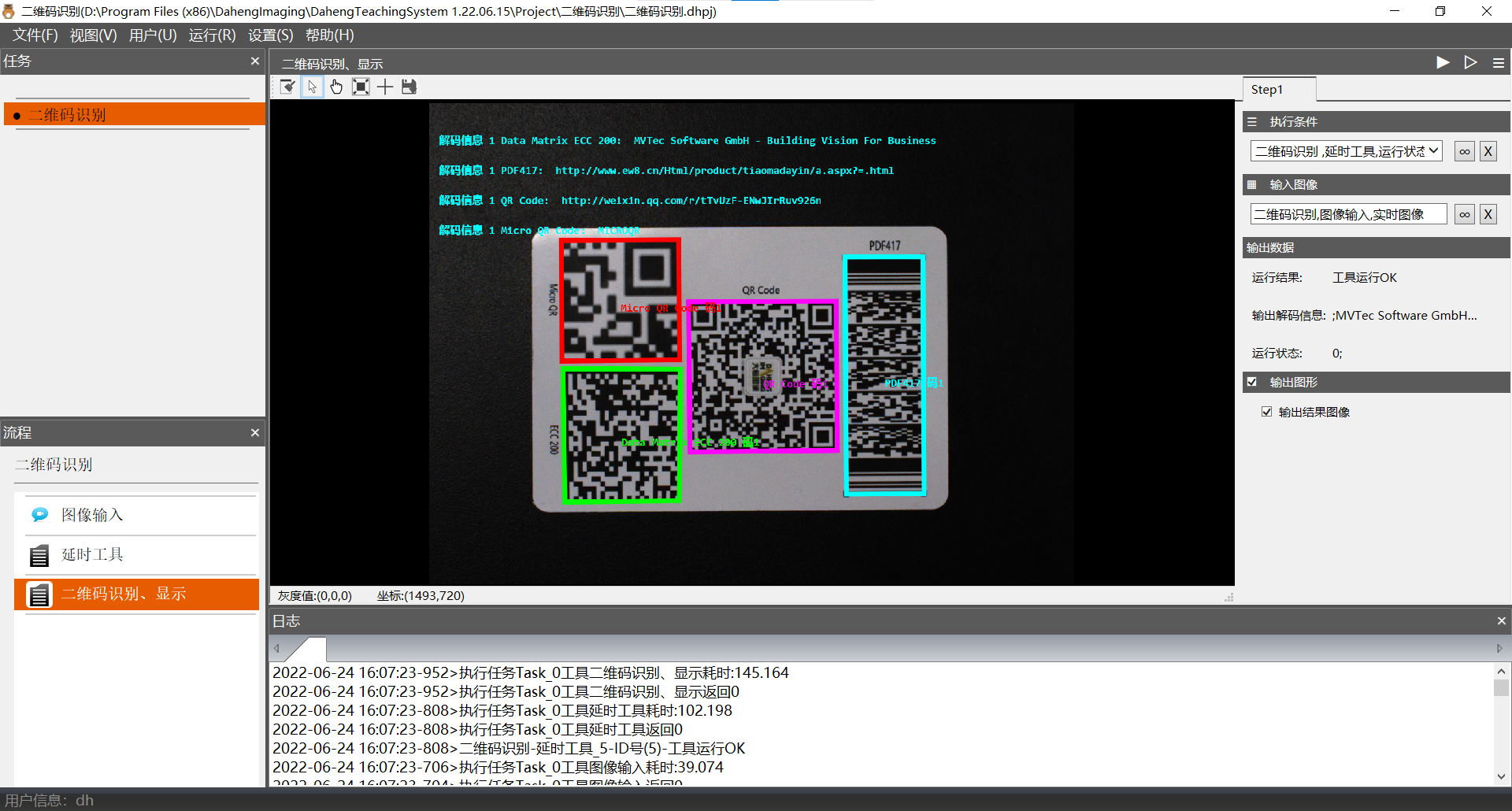Click the magenta QR Code box
Screen dimensions: 1512x811
pos(762,376)
